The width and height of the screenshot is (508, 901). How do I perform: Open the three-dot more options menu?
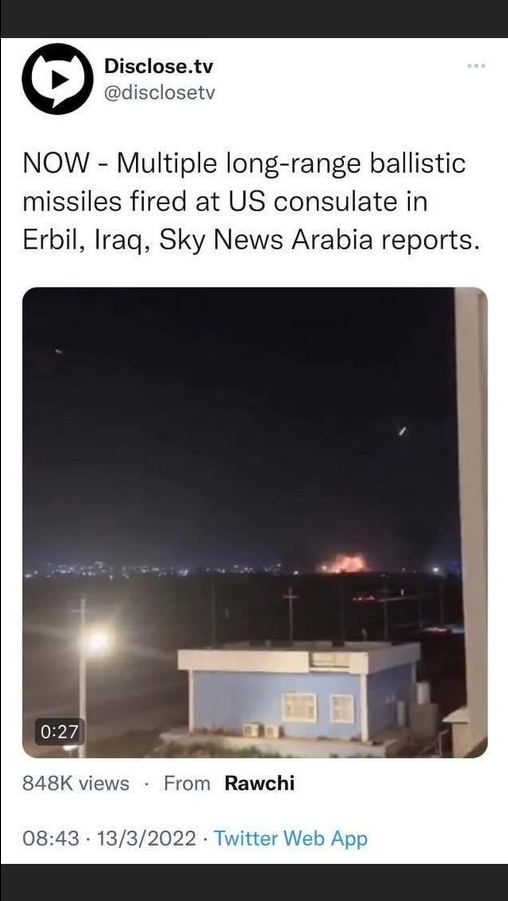476,66
